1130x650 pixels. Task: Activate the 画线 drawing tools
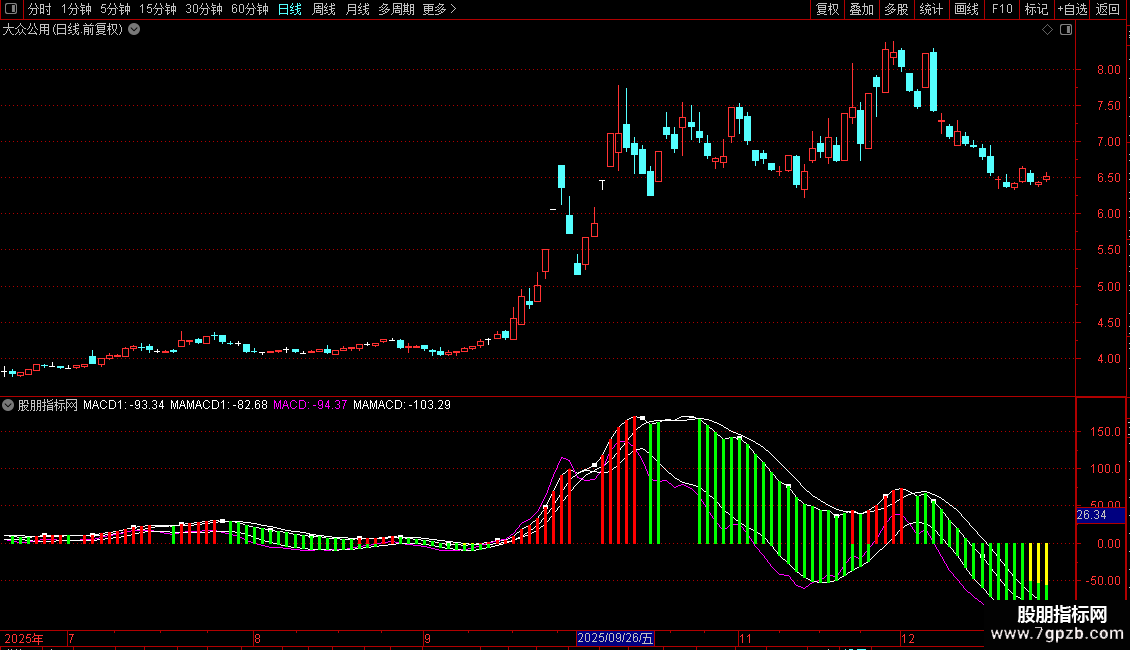pos(966,9)
